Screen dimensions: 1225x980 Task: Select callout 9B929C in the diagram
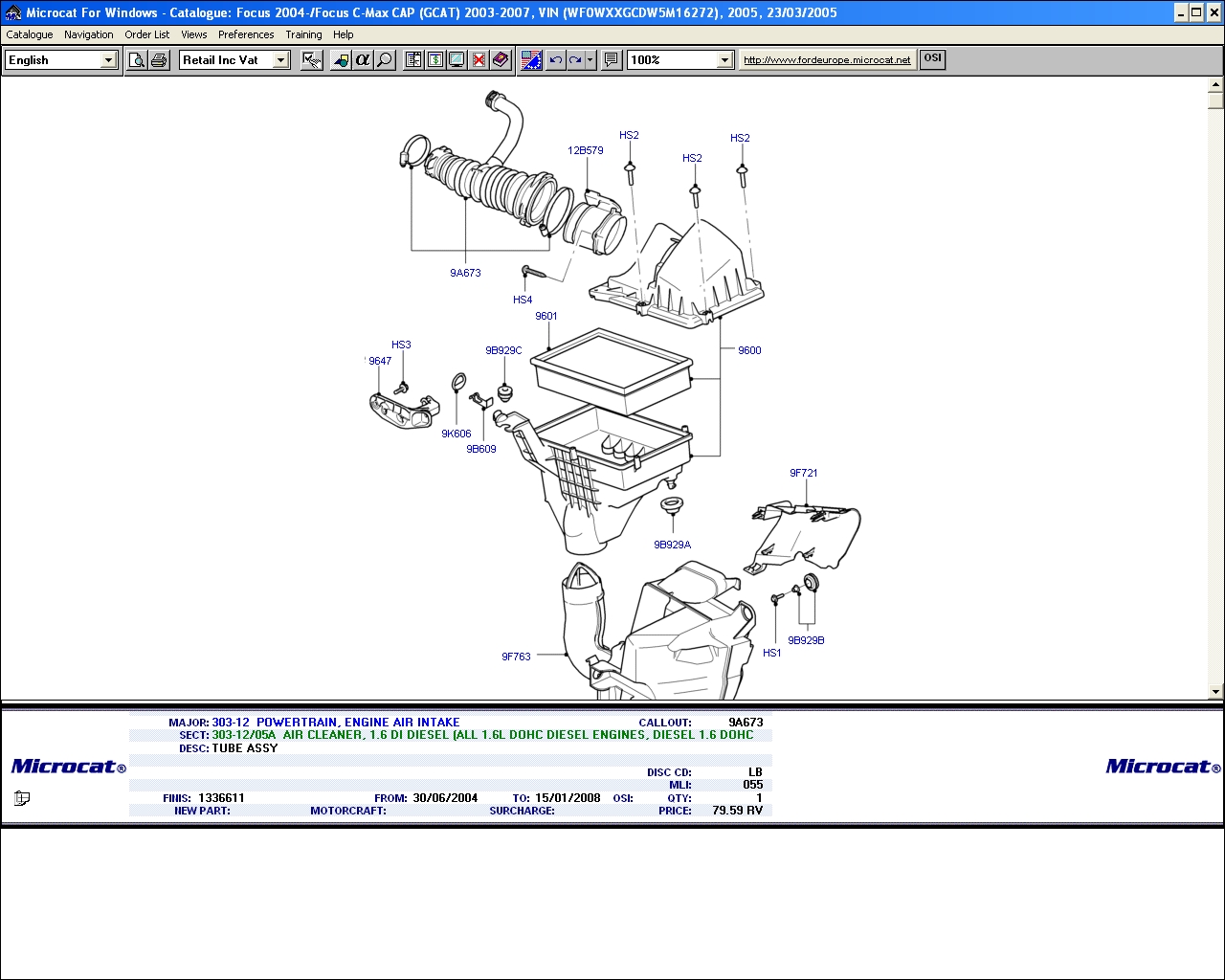click(x=503, y=350)
